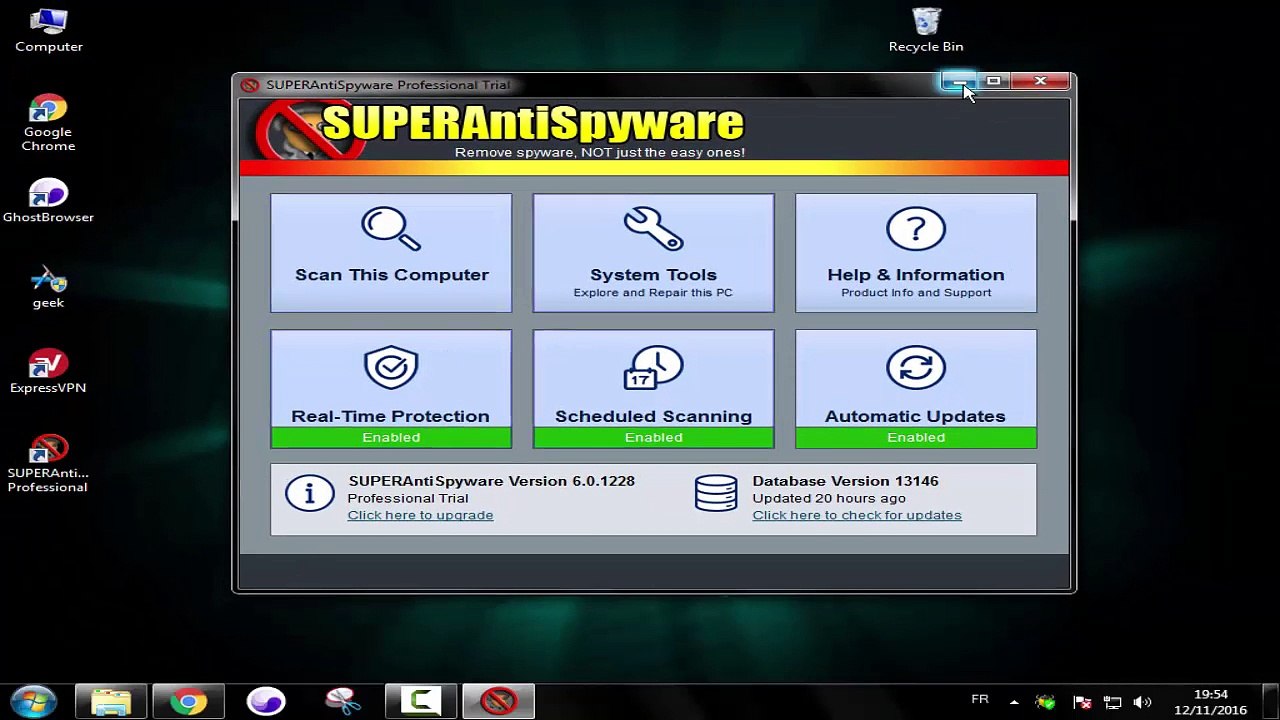Click the FR language indicator
1280x720 pixels.
click(980, 699)
